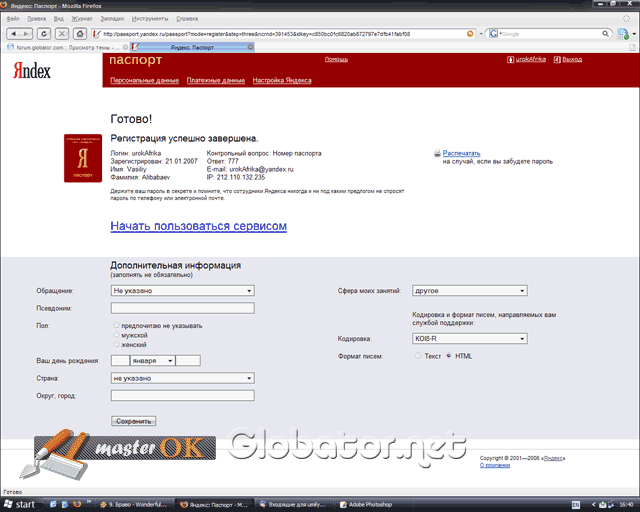Screen dimensions: 640x512
Task: Click the Google search box
Action: click(549, 34)
